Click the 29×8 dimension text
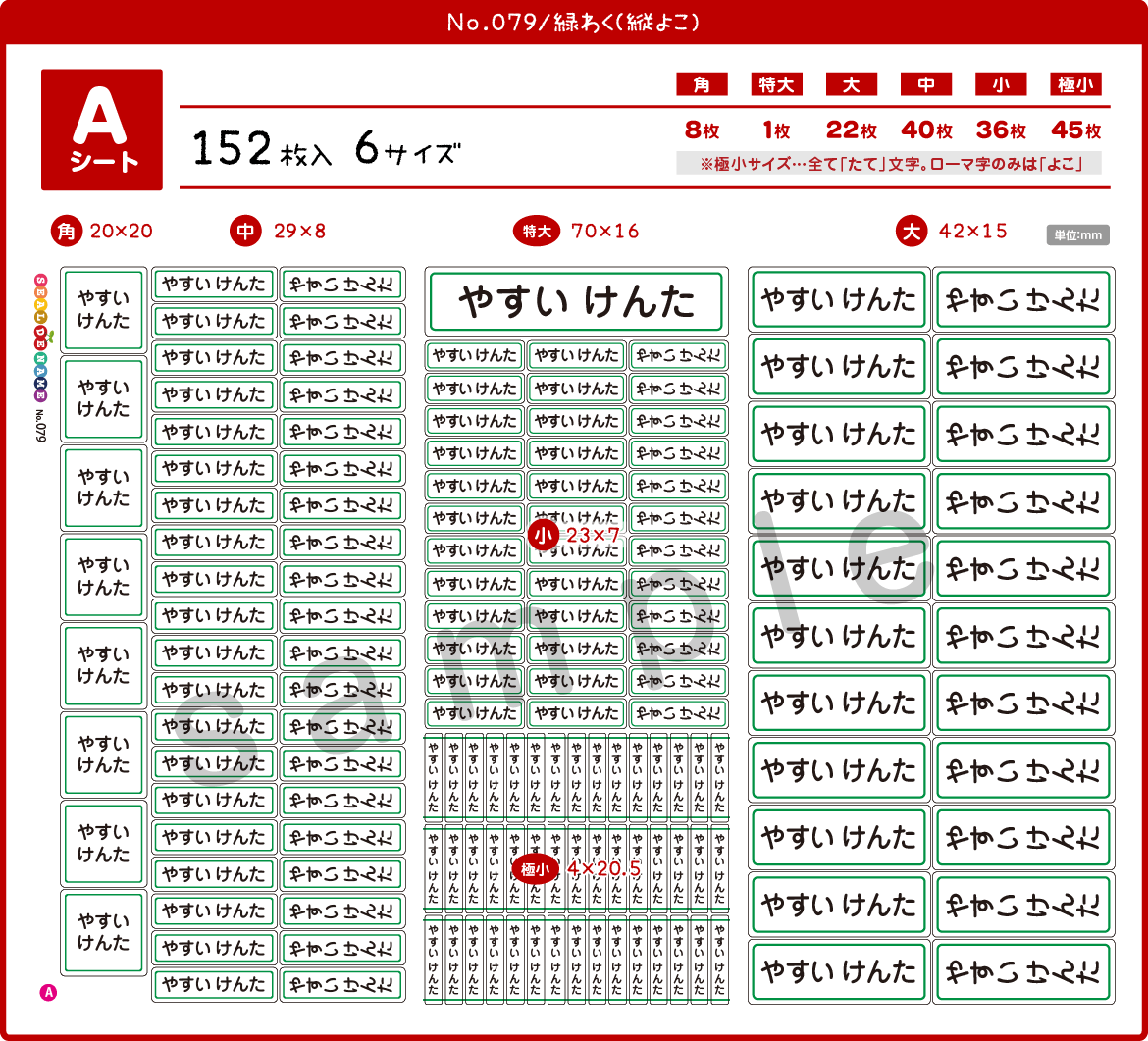 click(299, 232)
